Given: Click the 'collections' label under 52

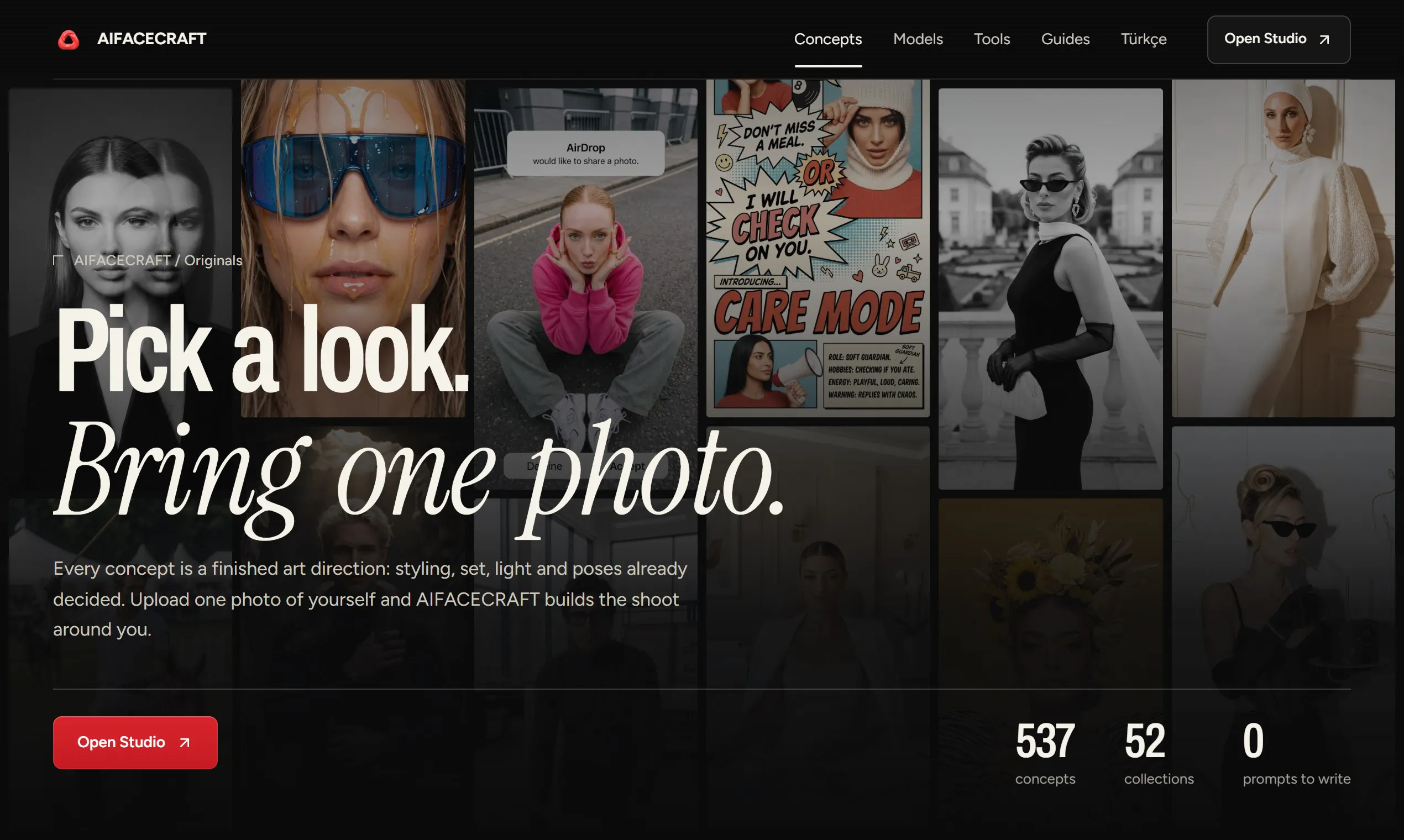Looking at the screenshot, I should coord(1159,779).
